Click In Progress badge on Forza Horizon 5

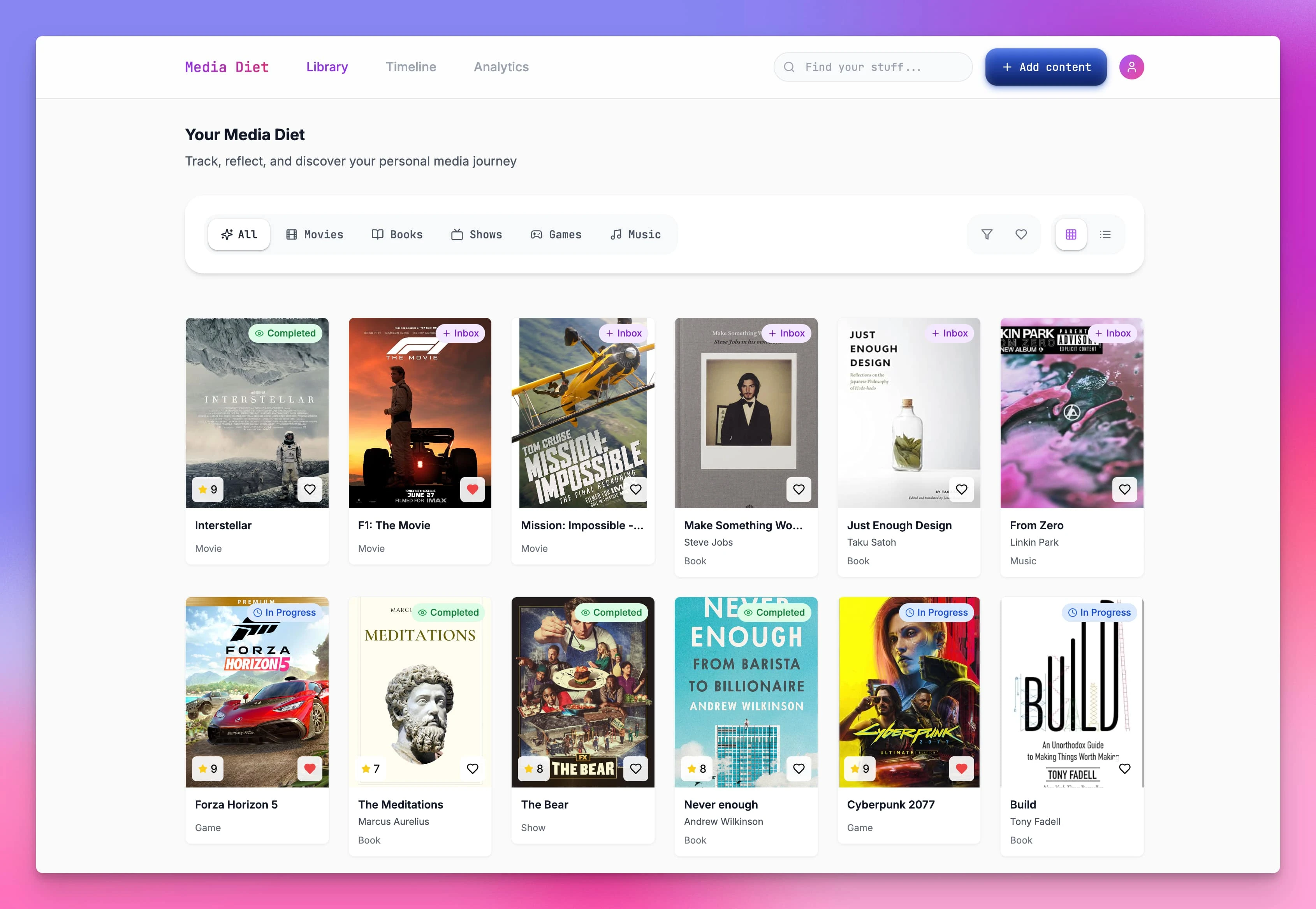(284, 612)
